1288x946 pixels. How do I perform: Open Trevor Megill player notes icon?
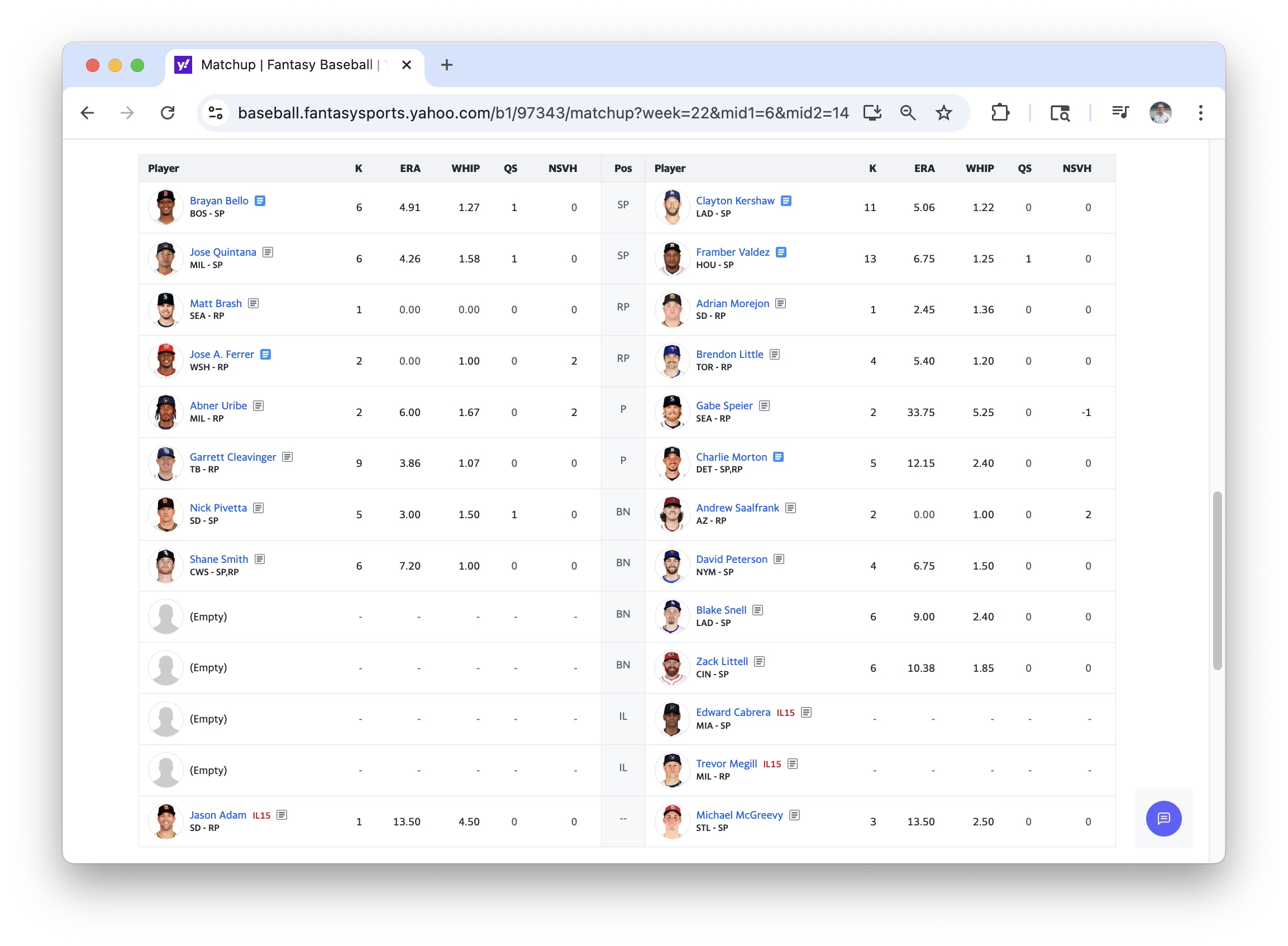point(793,764)
